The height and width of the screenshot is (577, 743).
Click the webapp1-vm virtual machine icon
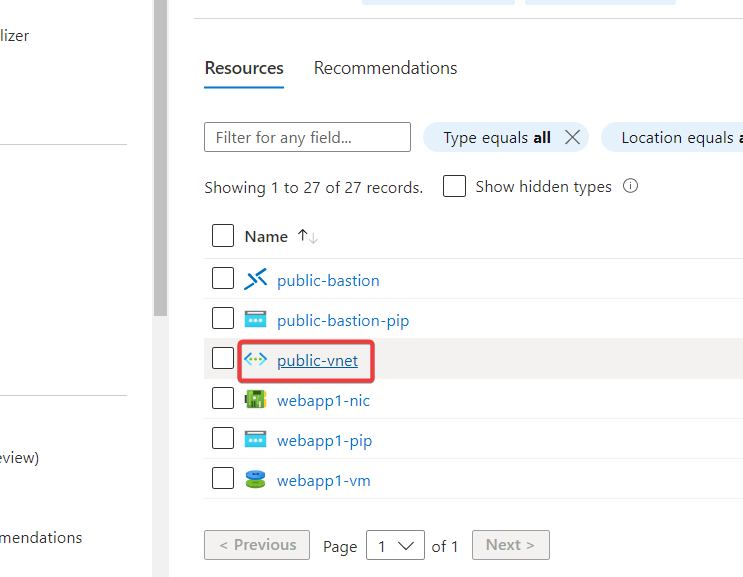(256, 480)
